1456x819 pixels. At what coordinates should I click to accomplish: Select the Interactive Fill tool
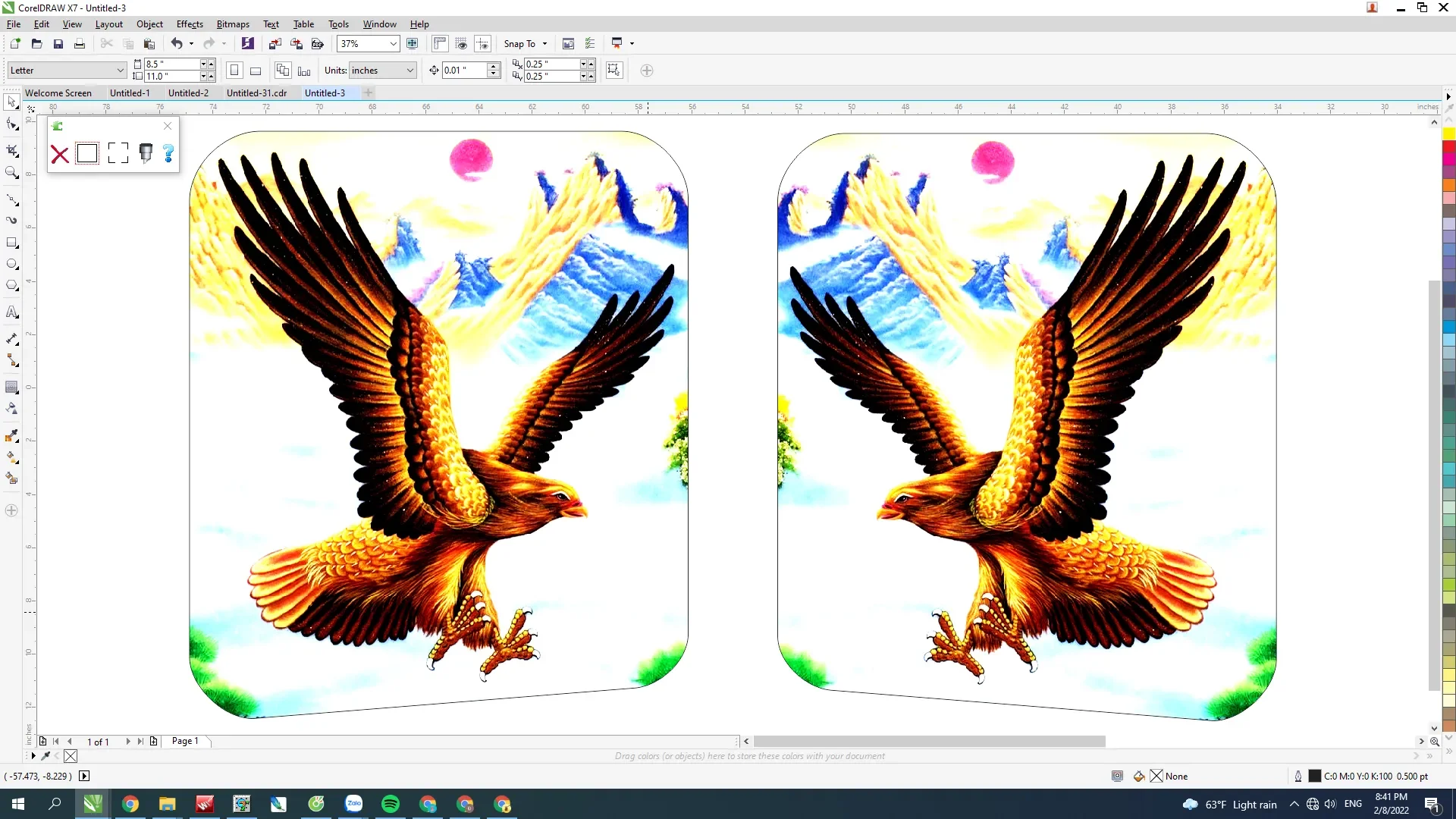pos(11,457)
